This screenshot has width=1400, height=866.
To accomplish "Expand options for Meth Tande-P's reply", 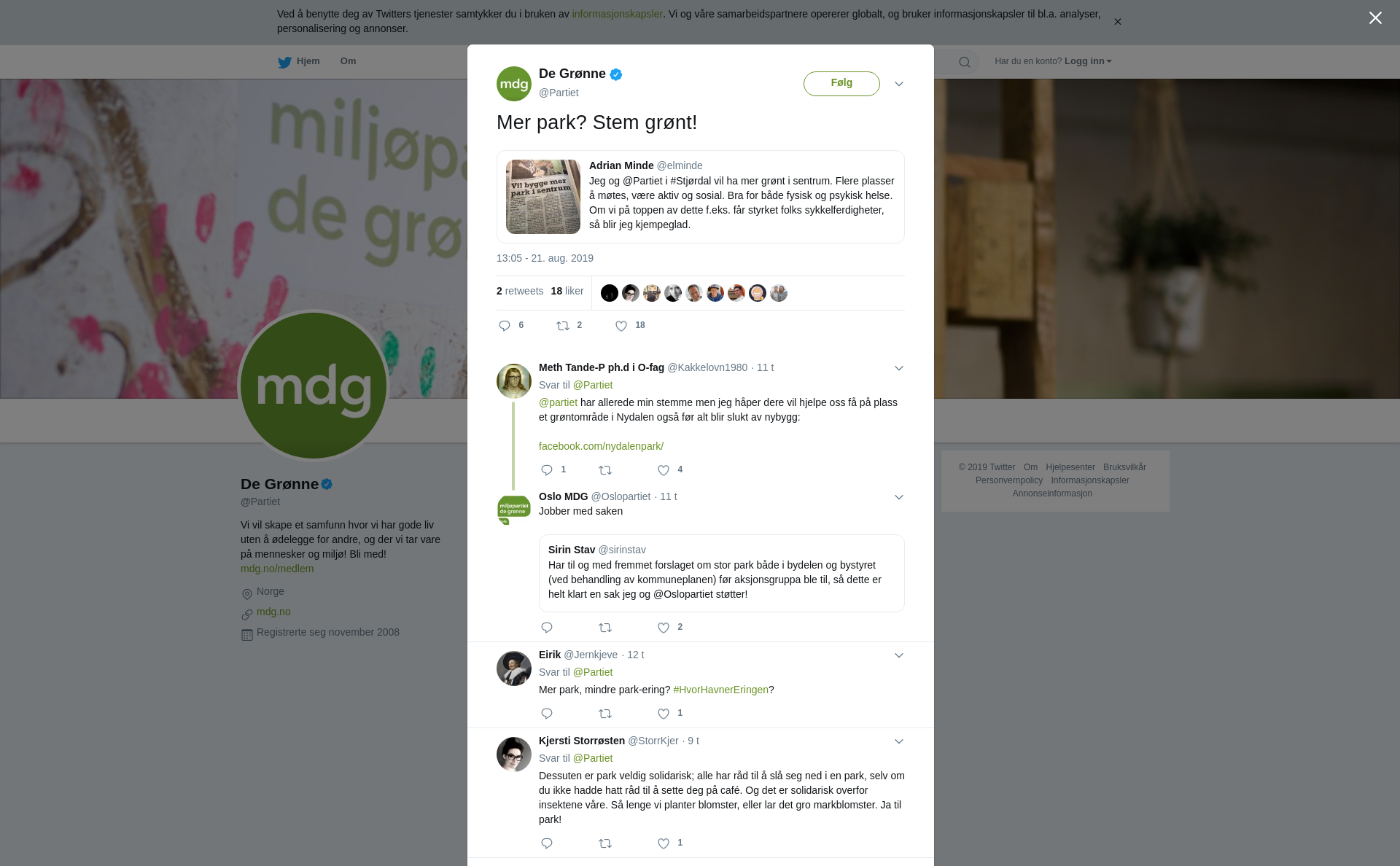I will (899, 368).
